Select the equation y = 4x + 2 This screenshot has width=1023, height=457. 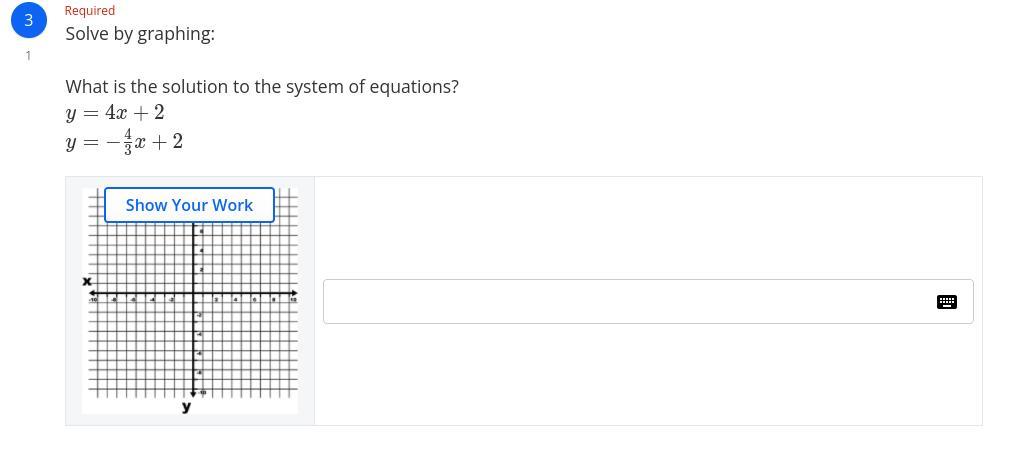click(115, 113)
